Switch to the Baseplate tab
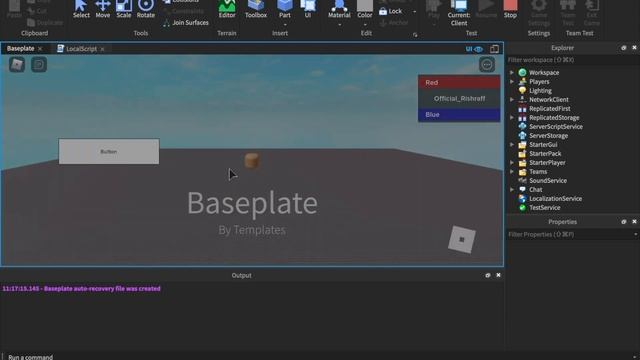The image size is (640, 360). click(x=20, y=49)
